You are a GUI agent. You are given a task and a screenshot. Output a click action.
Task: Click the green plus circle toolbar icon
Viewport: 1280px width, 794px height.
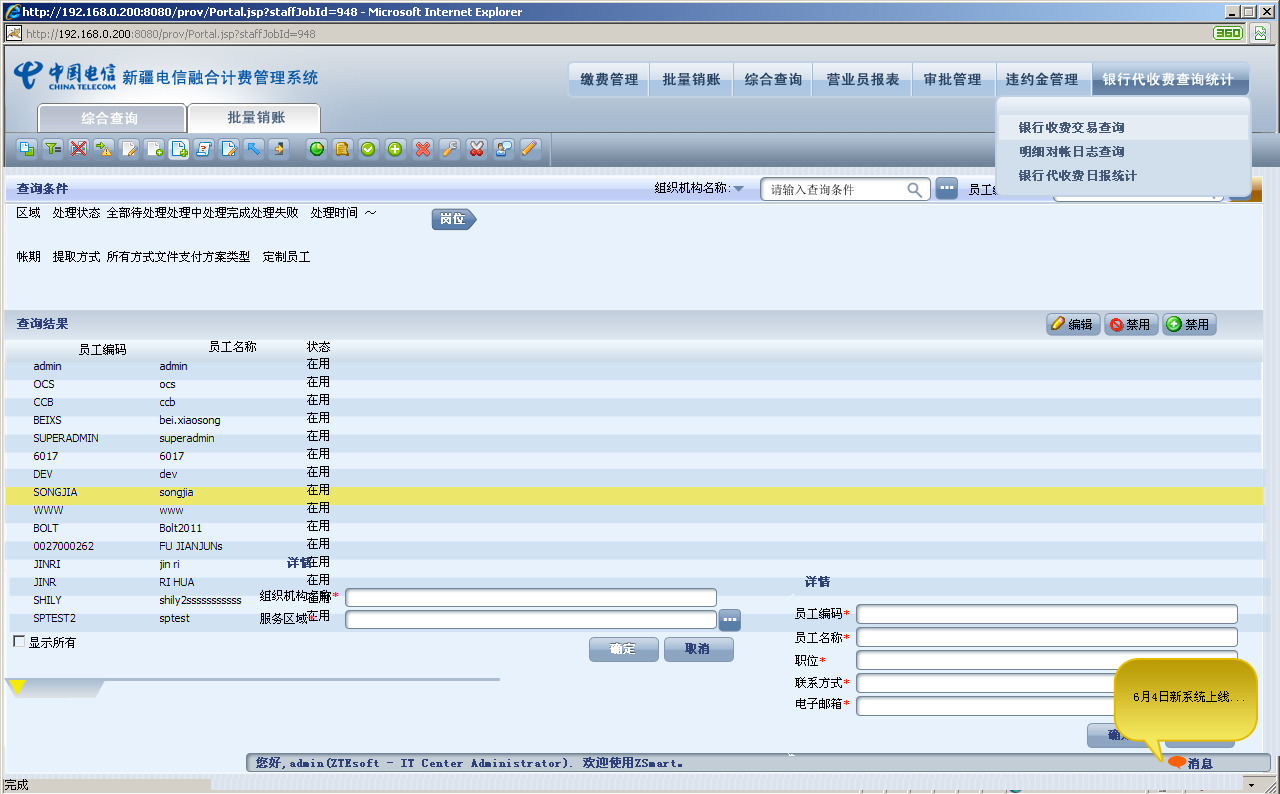point(395,149)
